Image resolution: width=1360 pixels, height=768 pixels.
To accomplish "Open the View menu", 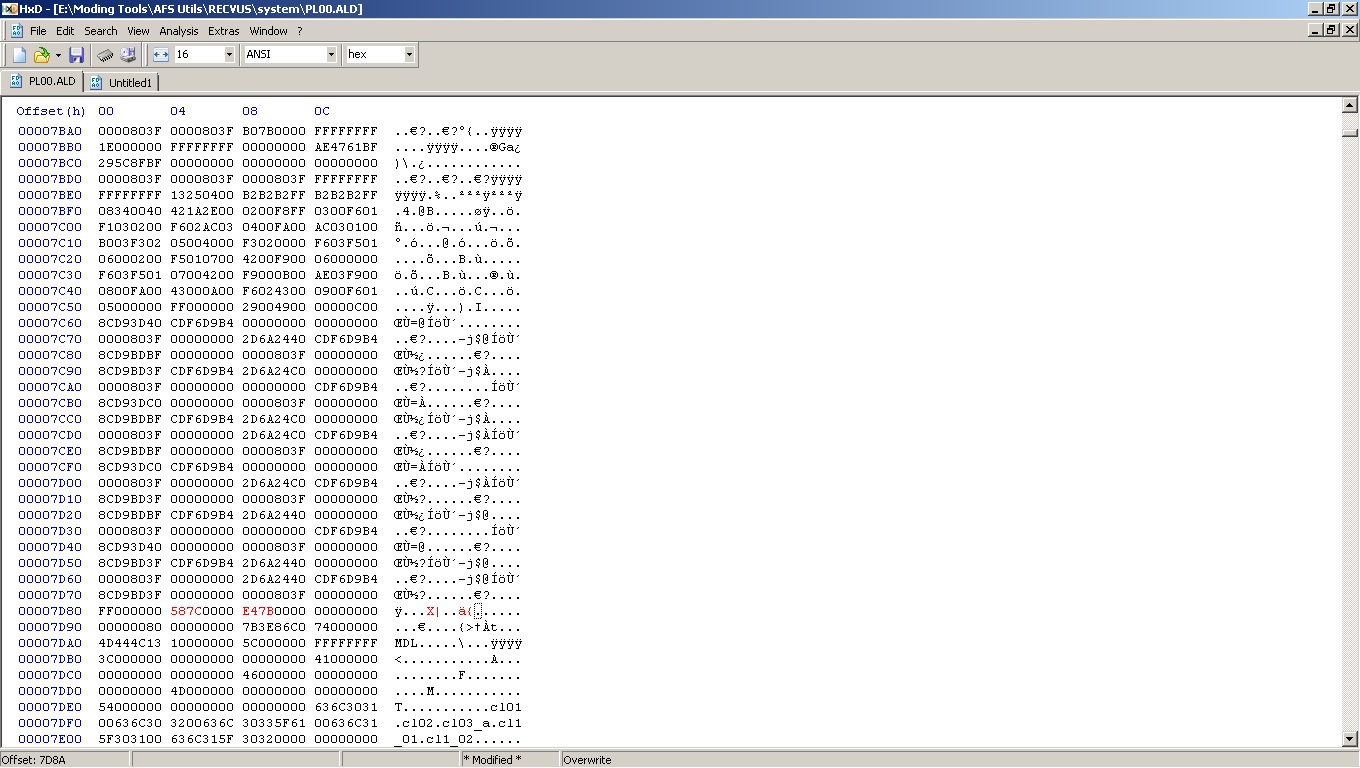I will click(x=138, y=31).
